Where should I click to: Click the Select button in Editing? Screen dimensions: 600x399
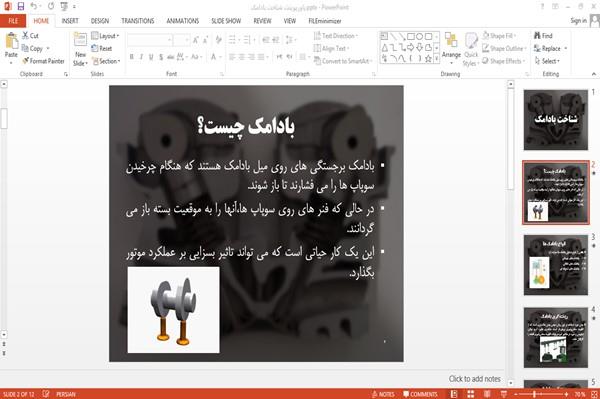pyautogui.click(x=547, y=61)
